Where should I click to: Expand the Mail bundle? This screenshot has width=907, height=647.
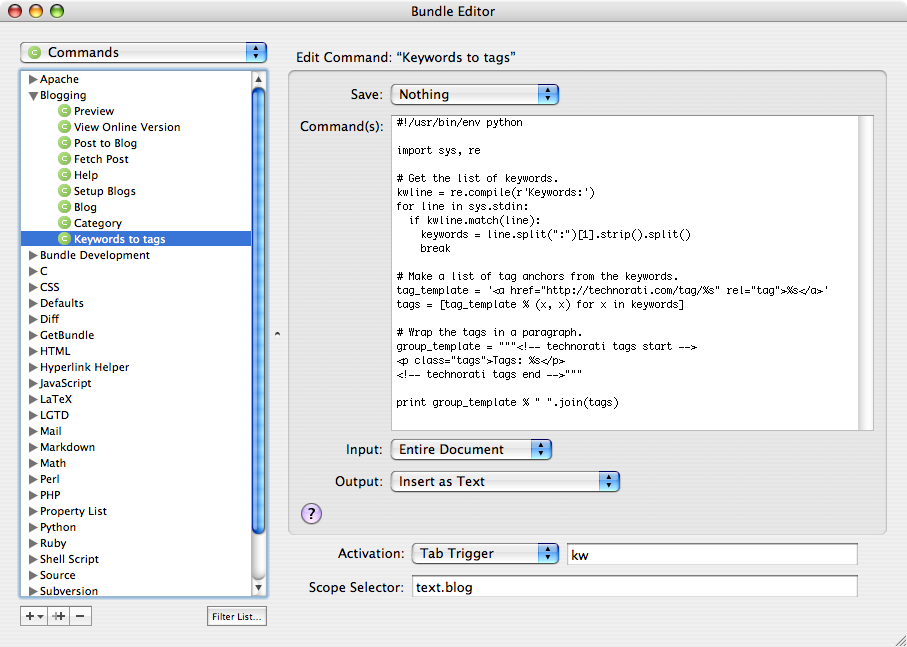(x=33, y=431)
